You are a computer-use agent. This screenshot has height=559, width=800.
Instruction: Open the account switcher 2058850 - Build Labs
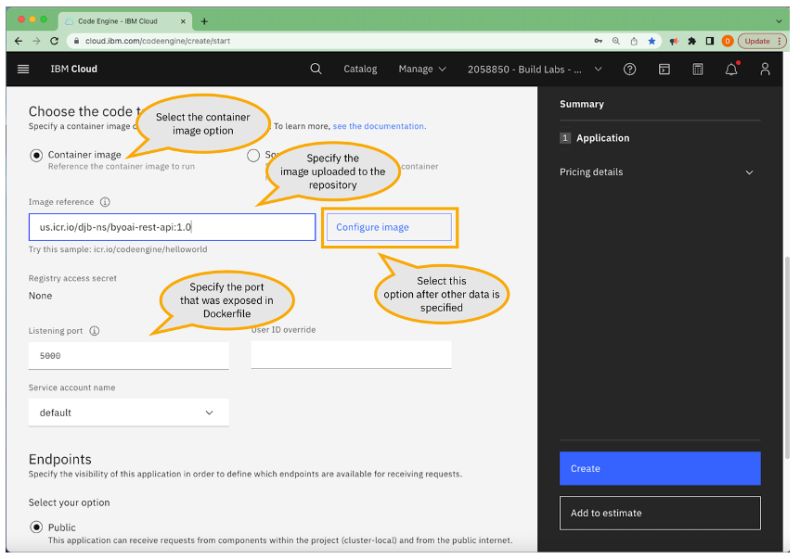click(x=535, y=69)
